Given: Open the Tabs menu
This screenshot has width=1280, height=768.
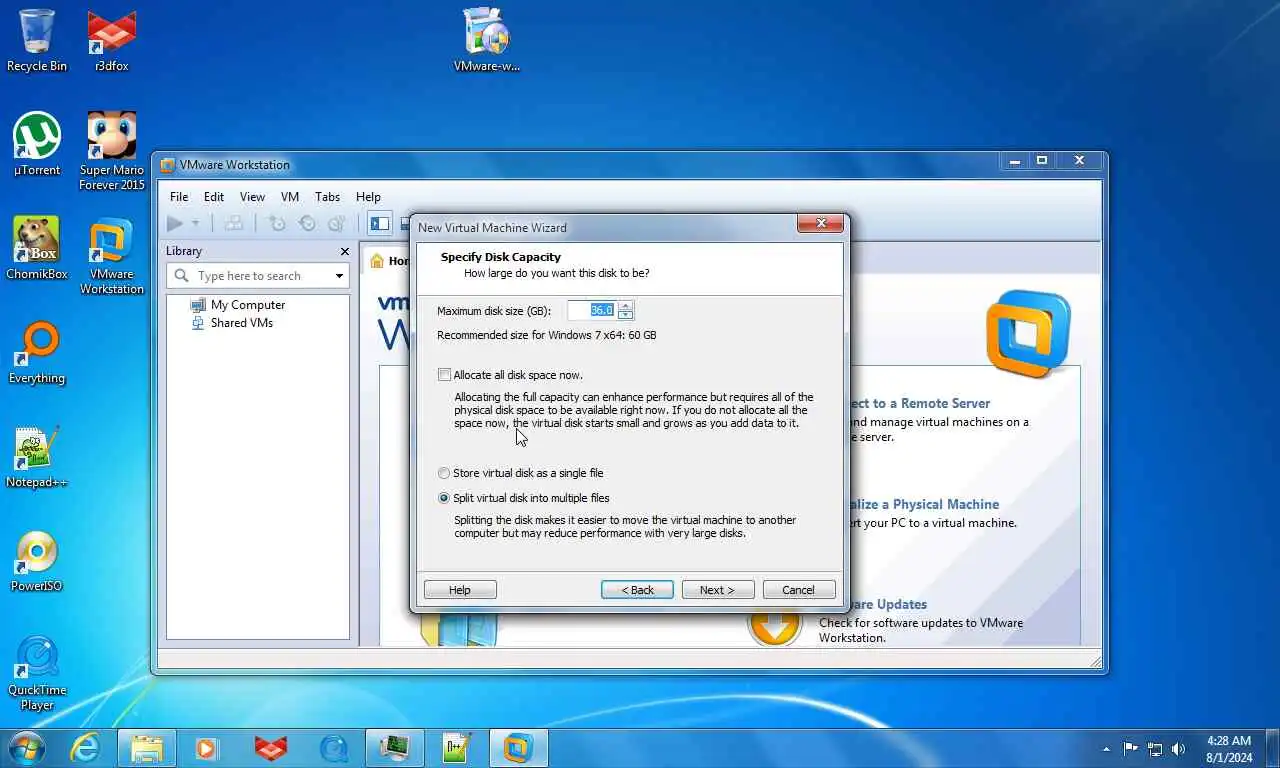Looking at the screenshot, I should [x=327, y=197].
